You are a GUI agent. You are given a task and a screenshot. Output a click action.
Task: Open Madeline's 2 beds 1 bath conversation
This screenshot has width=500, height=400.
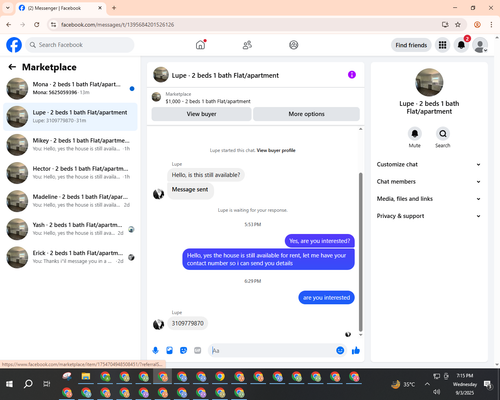[x=70, y=201]
